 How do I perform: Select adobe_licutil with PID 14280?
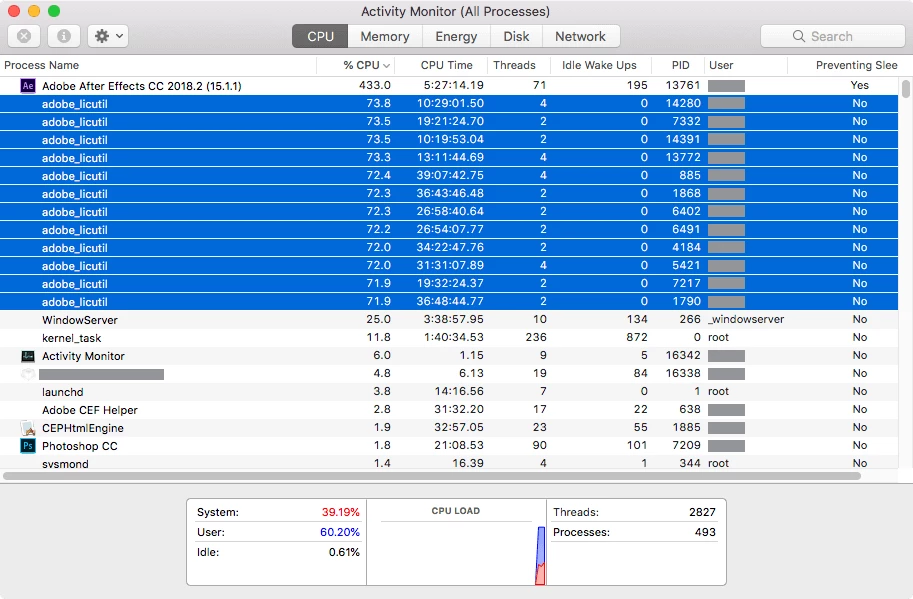pyautogui.click(x=449, y=104)
